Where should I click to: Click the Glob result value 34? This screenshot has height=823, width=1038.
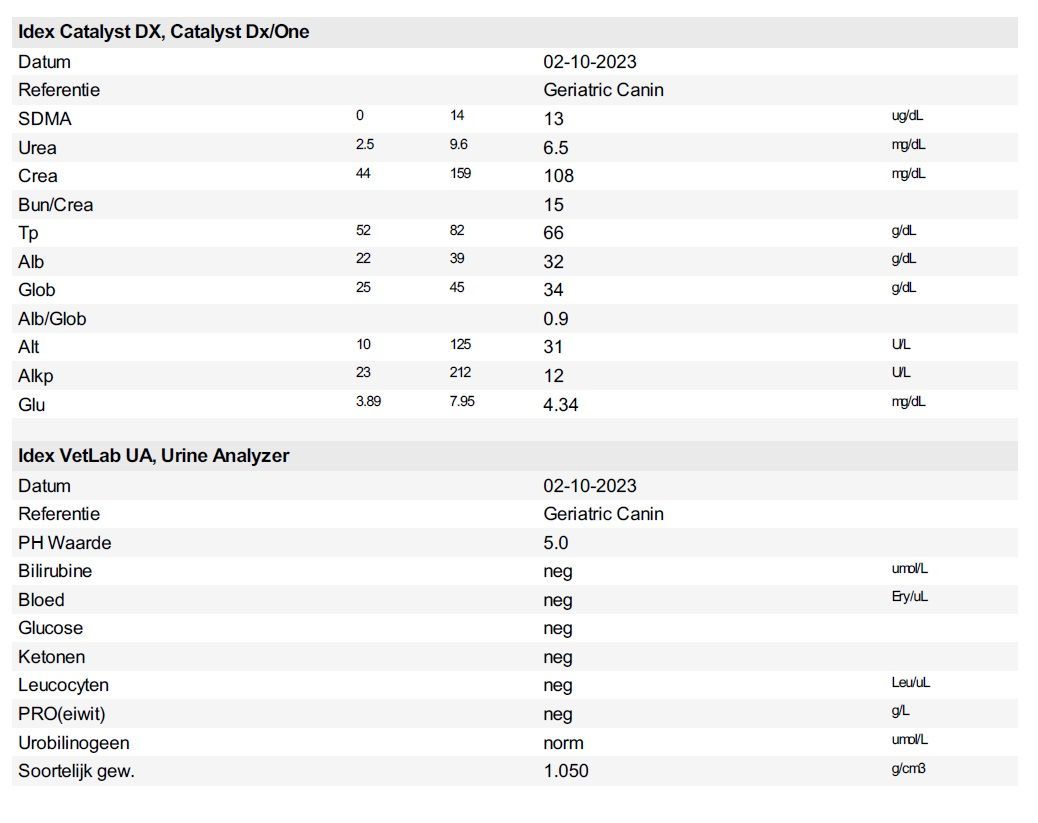tap(553, 289)
